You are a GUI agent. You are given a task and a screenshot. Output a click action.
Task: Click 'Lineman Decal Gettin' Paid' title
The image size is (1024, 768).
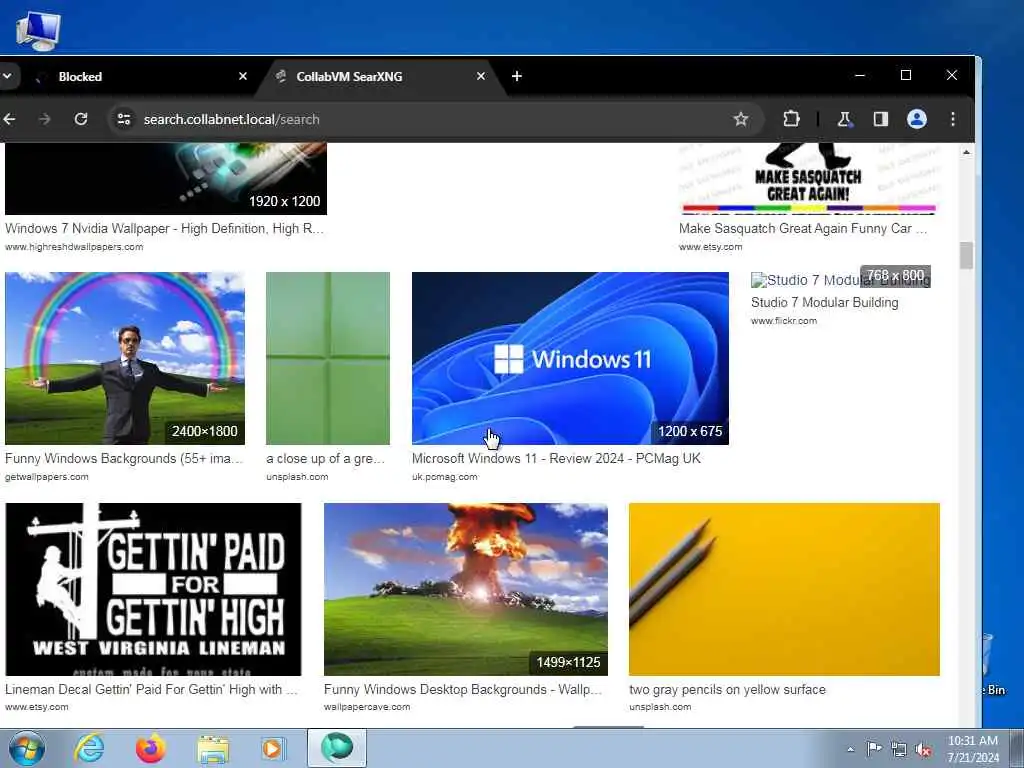(151, 690)
